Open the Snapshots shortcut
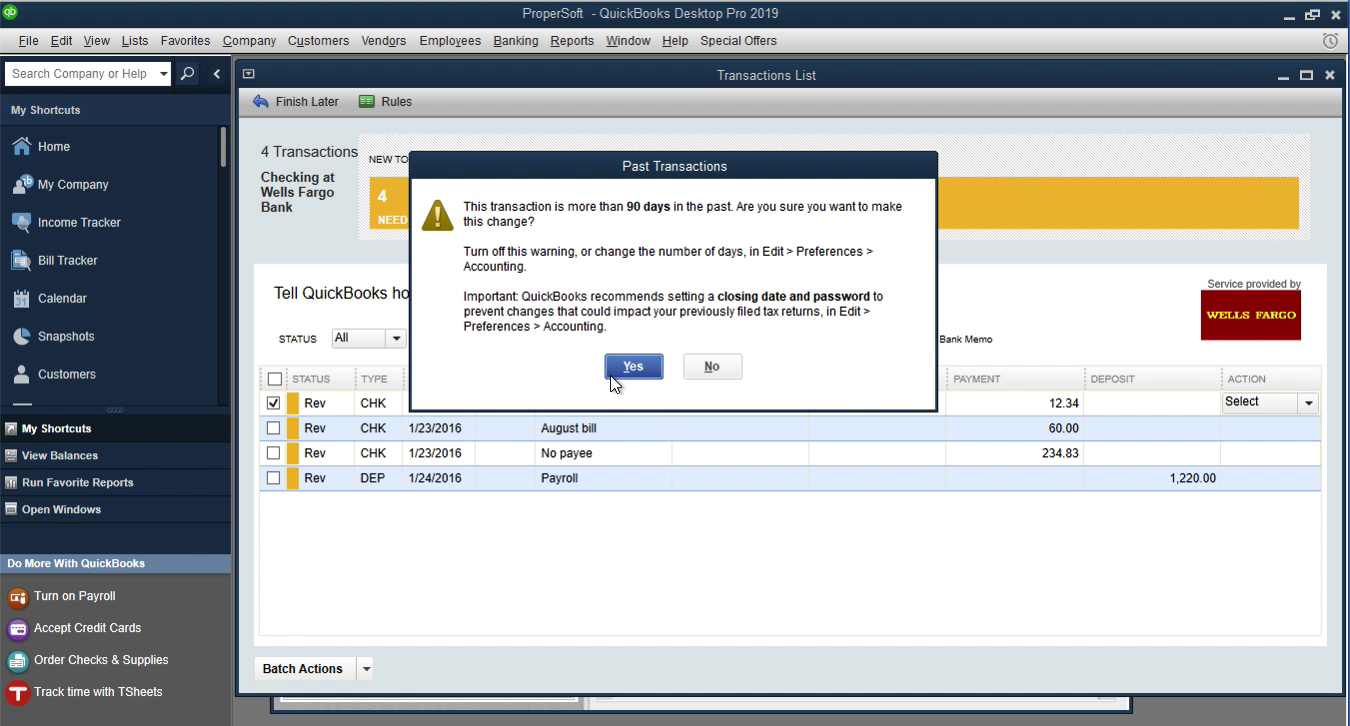The image size is (1350, 726). tap(66, 336)
